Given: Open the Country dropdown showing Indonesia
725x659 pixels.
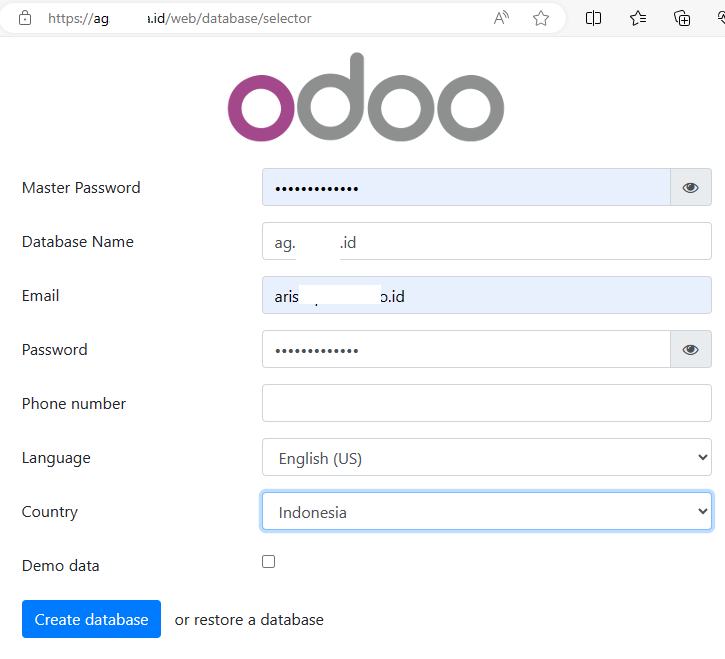Looking at the screenshot, I should click(x=486, y=511).
